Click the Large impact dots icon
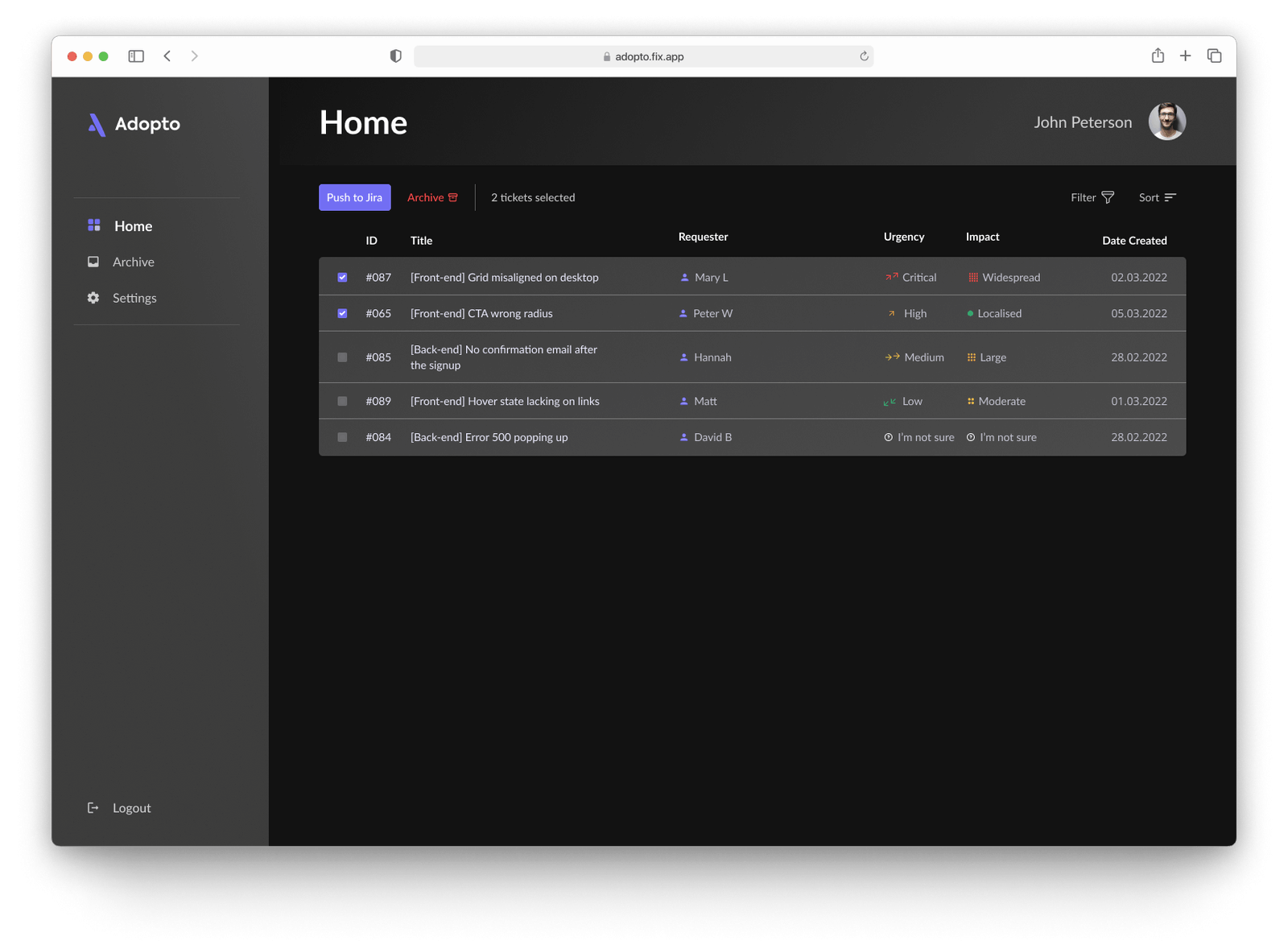The height and width of the screenshot is (949, 1288). click(x=972, y=357)
